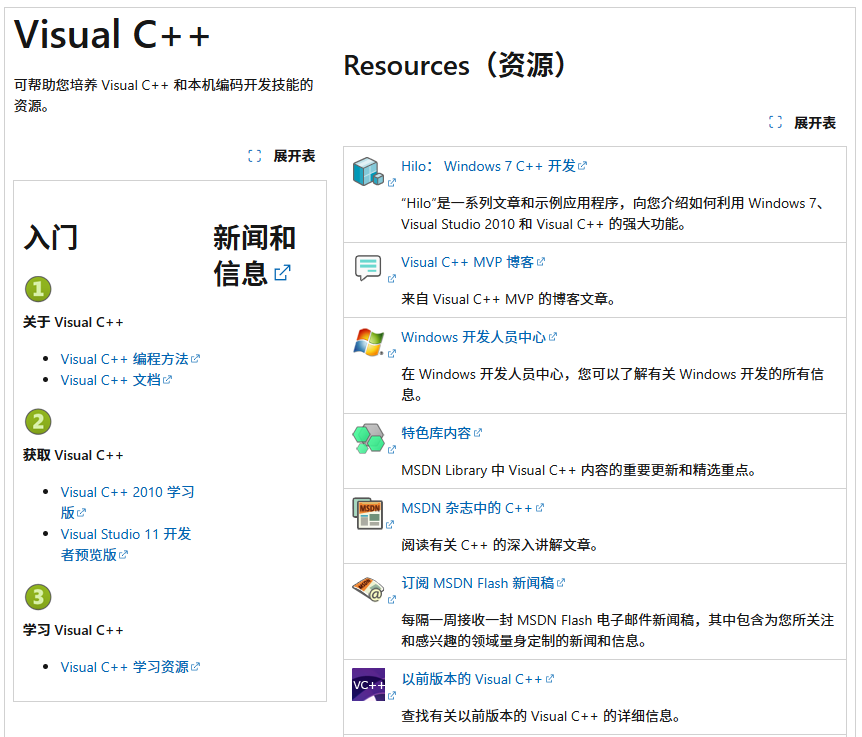Click the external link icon beside 新闻和信息

coord(282,272)
